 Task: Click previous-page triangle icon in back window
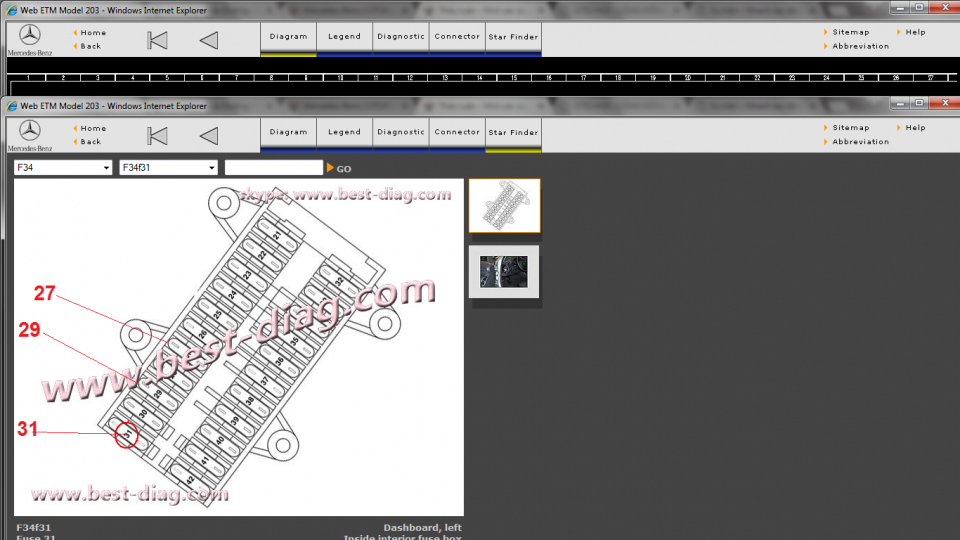pyautogui.click(x=209, y=40)
